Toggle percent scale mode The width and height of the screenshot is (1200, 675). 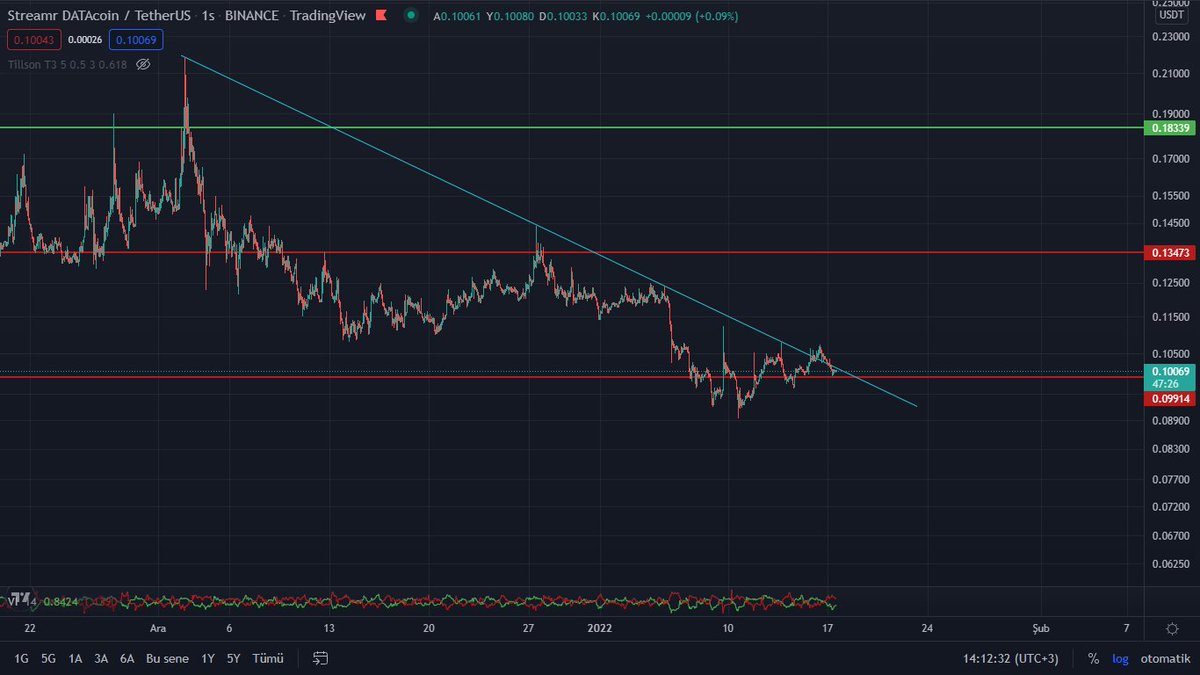(1093, 659)
